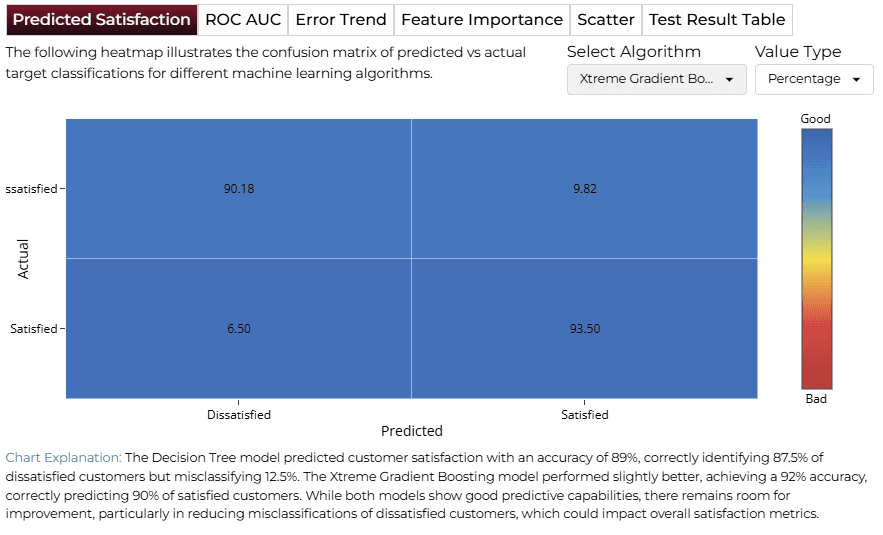Click the Chart Explanation label
The width and height of the screenshot is (883, 535).
[63, 457]
